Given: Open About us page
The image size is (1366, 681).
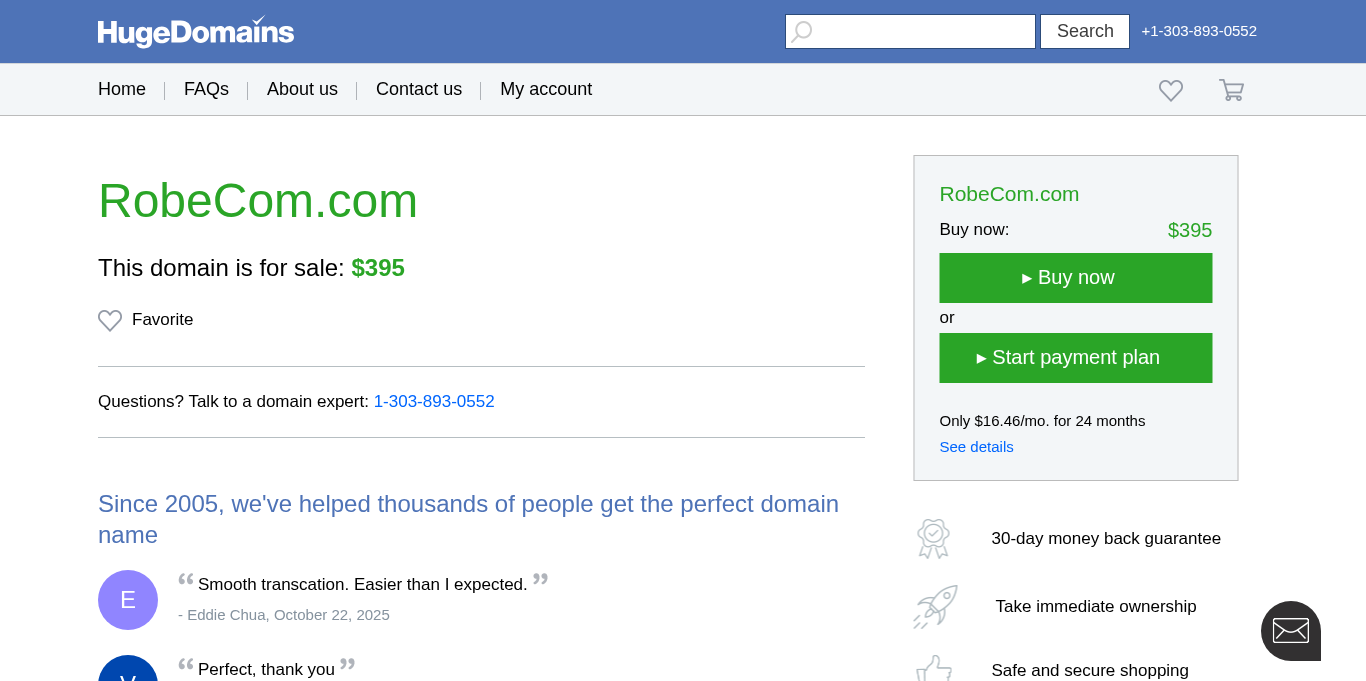Looking at the screenshot, I should click(x=302, y=89).
